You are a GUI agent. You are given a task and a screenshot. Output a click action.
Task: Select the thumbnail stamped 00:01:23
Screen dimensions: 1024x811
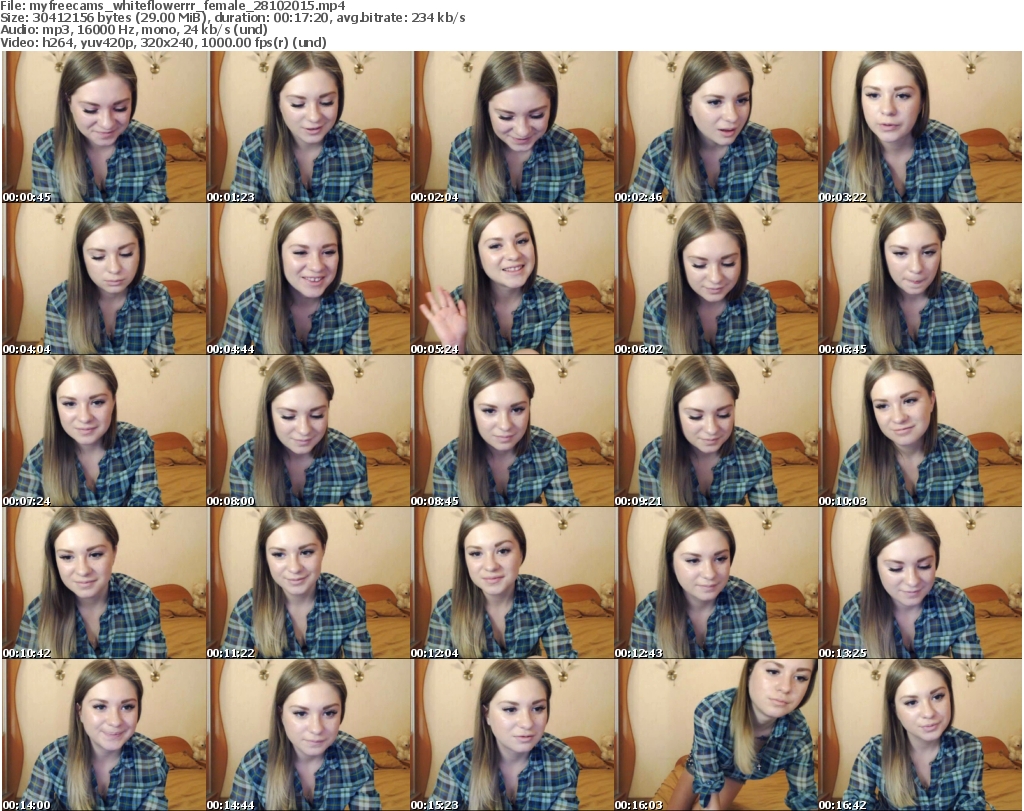308,127
